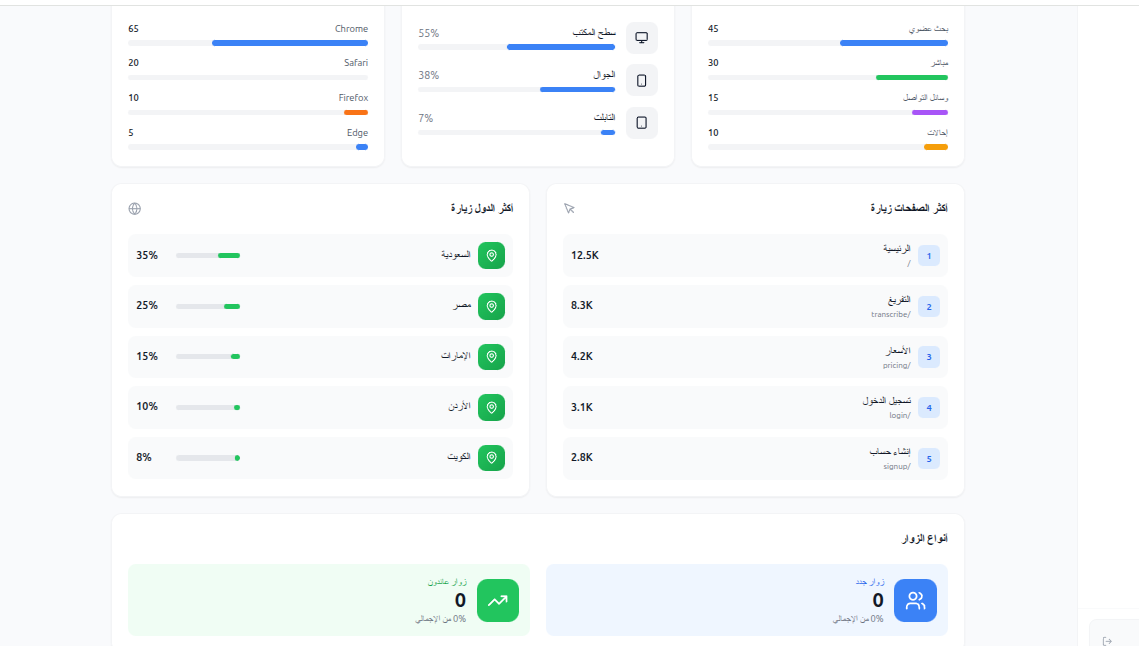Image resolution: width=1139 pixels, height=646 pixels.
Task: Click the location pin icon for مصر
Action: coord(491,306)
